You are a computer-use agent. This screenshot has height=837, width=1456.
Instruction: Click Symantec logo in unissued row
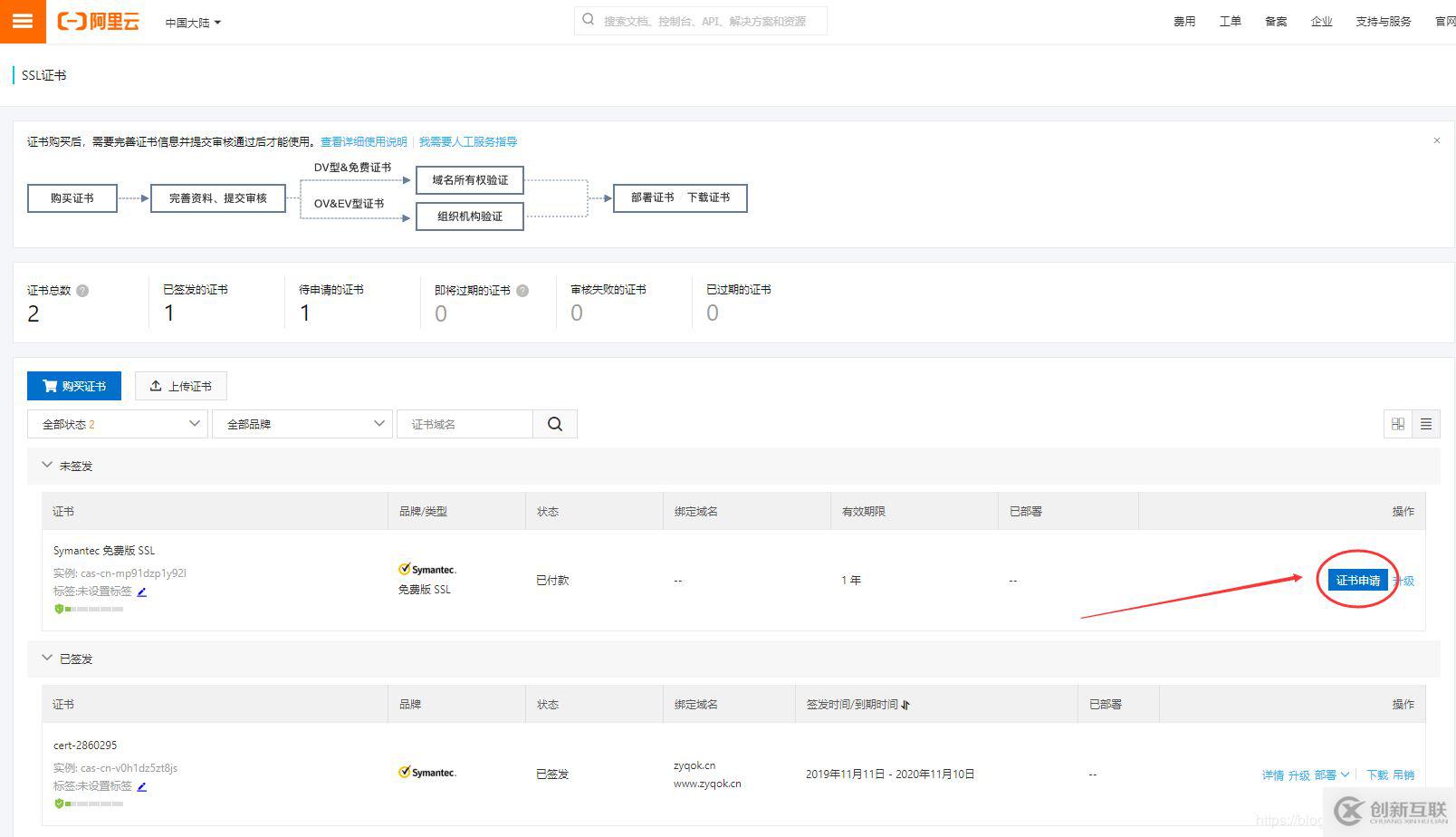(427, 570)
